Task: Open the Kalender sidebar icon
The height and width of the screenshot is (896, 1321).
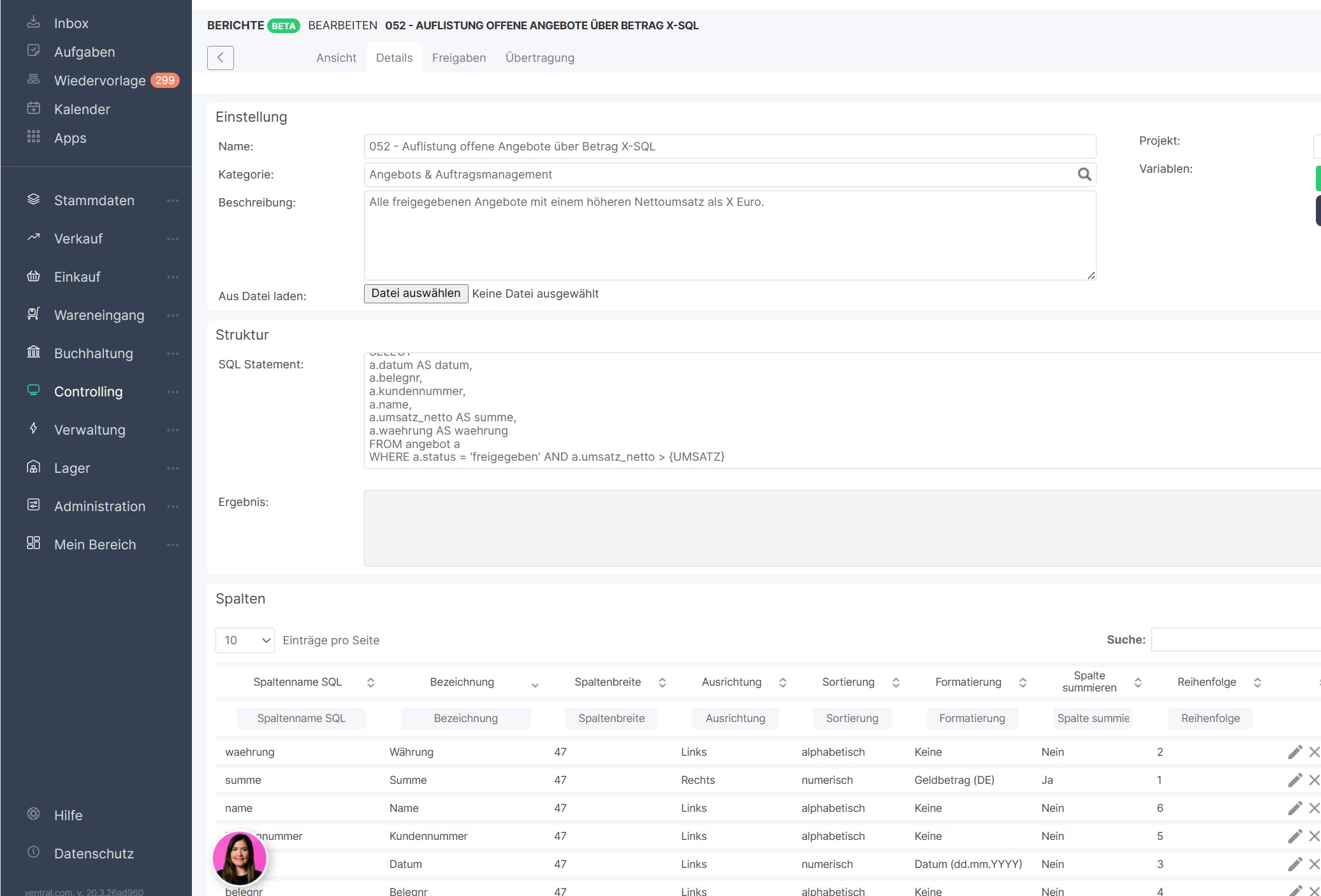Action: pos(33,108)
